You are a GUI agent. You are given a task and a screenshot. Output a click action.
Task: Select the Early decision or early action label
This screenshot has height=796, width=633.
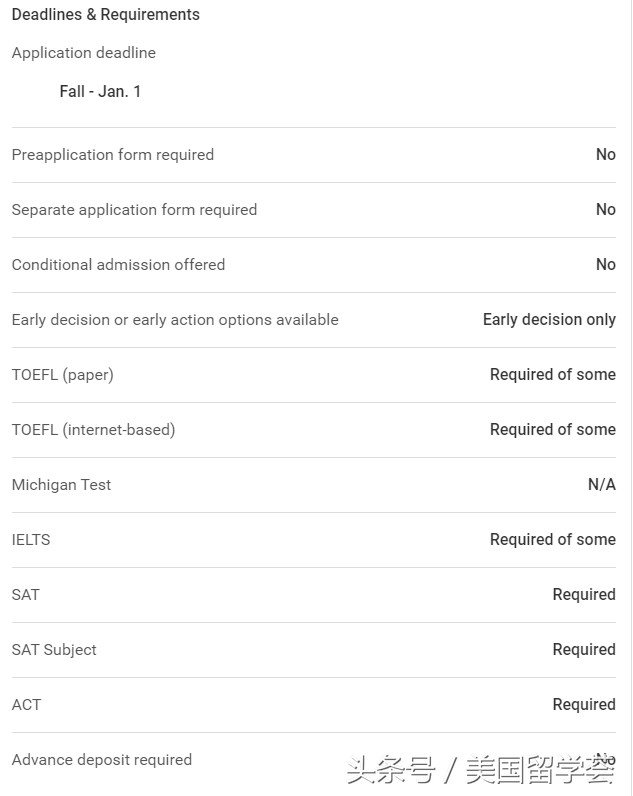point(175,320)
